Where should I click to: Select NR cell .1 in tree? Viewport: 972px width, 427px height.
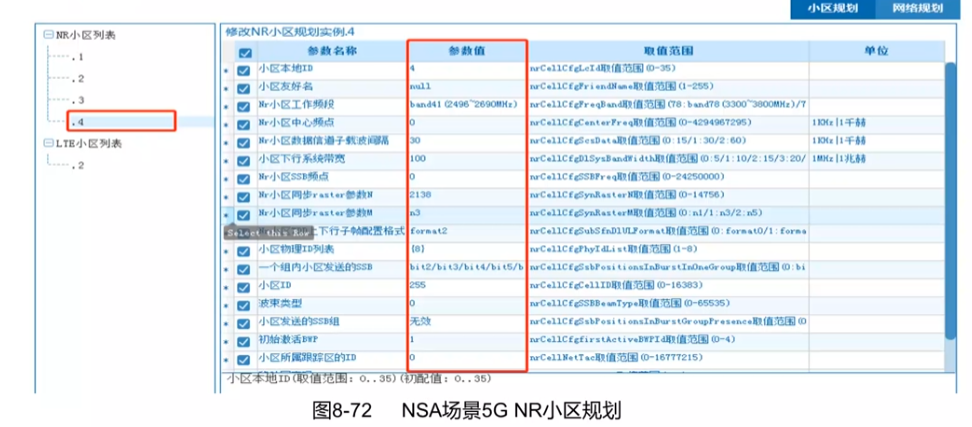tap(77, 57)
